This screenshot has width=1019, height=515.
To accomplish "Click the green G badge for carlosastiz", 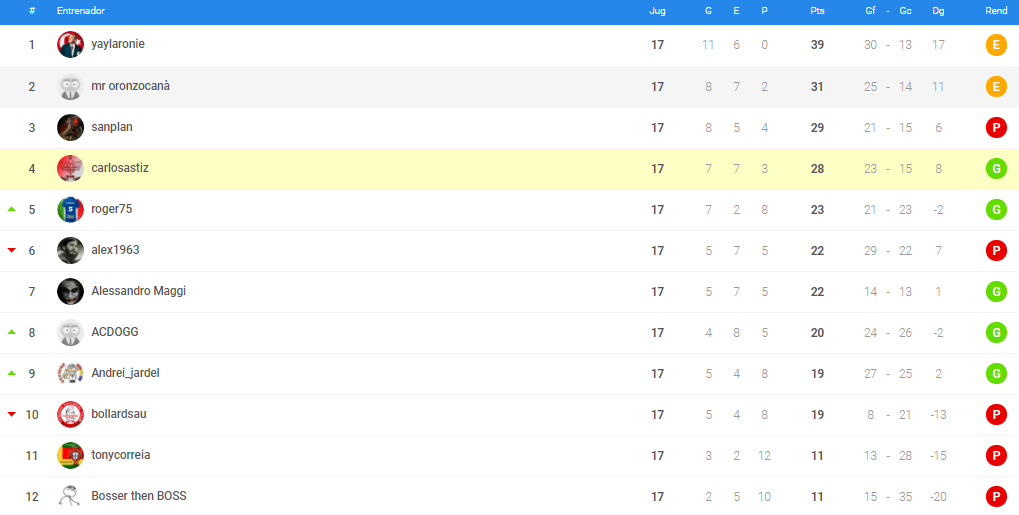I will (996, 168).
